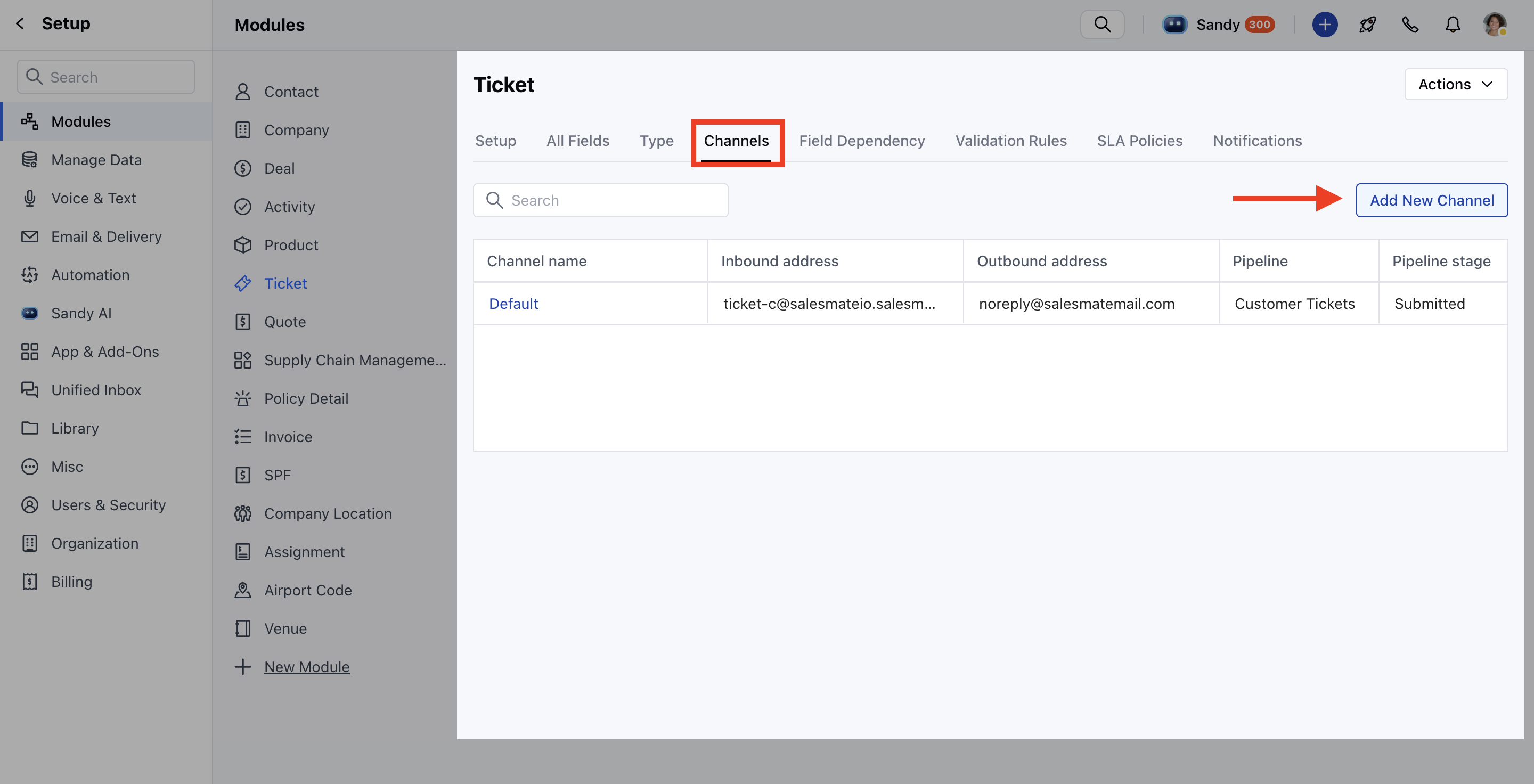Screen dimensions: 1534x784
Task: Click the Inbound address column header
Action: [x=836, y=261]
